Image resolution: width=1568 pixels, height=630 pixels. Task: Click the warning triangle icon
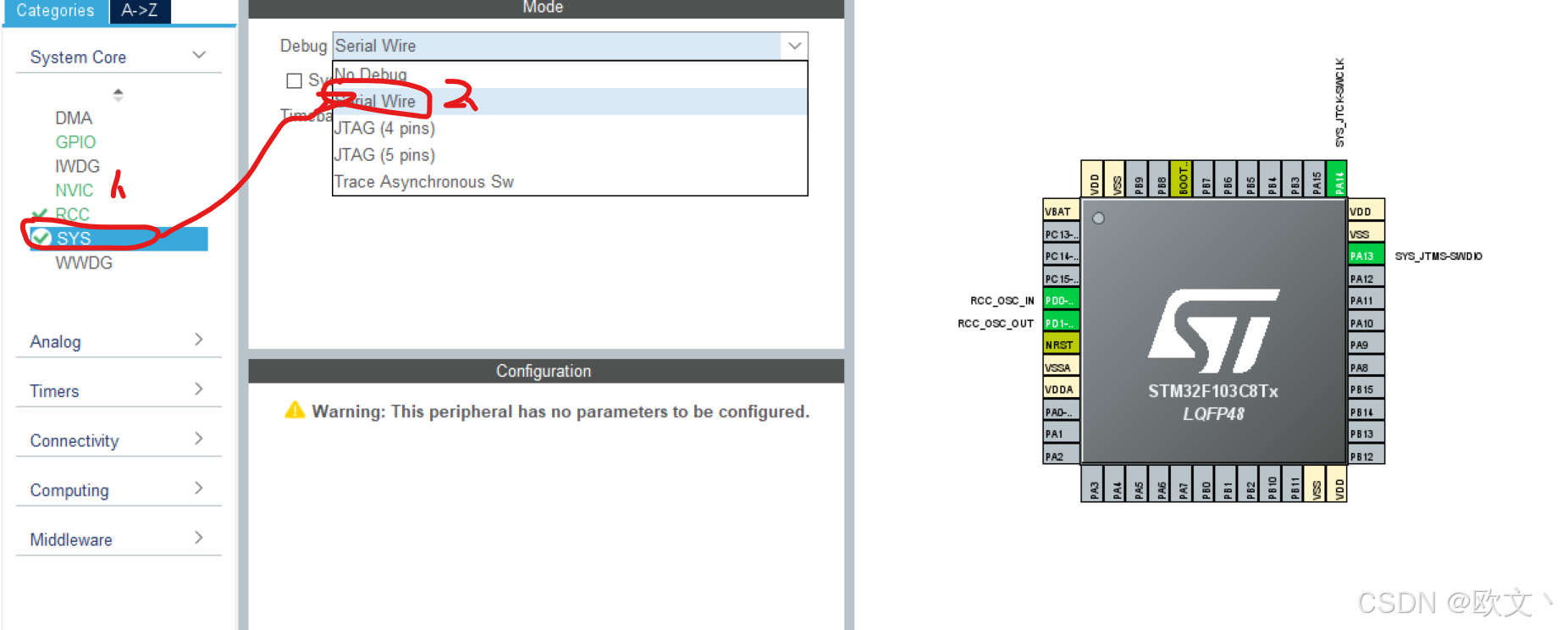coord(295,411)
